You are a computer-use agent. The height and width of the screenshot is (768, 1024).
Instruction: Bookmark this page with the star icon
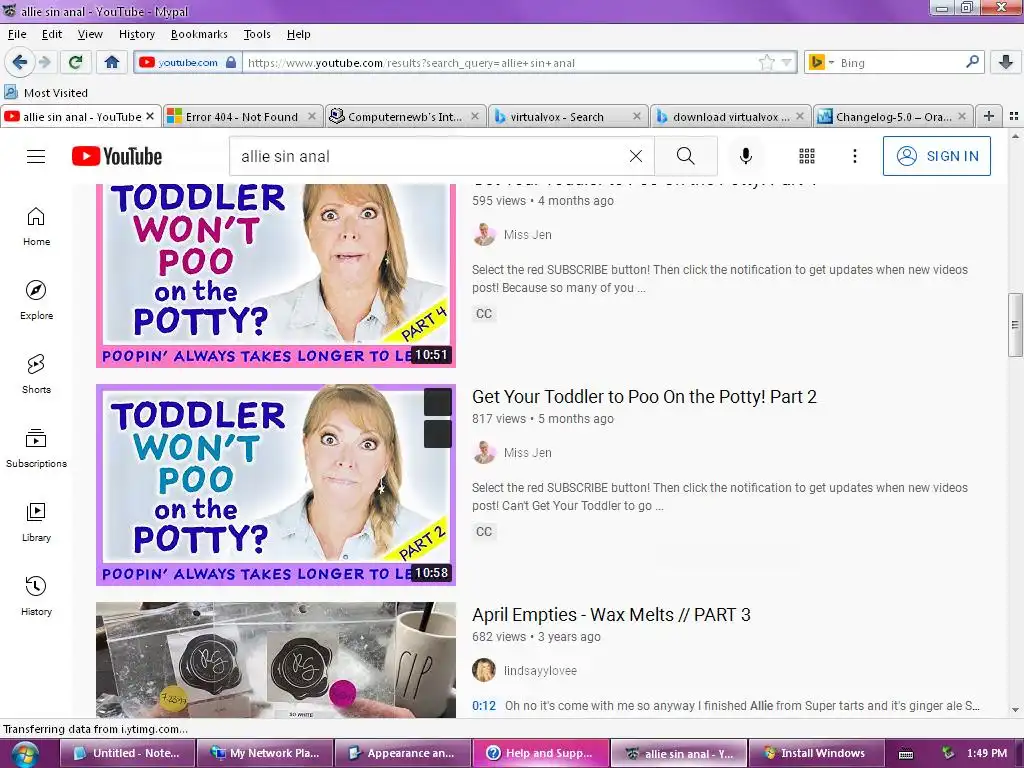767,63
